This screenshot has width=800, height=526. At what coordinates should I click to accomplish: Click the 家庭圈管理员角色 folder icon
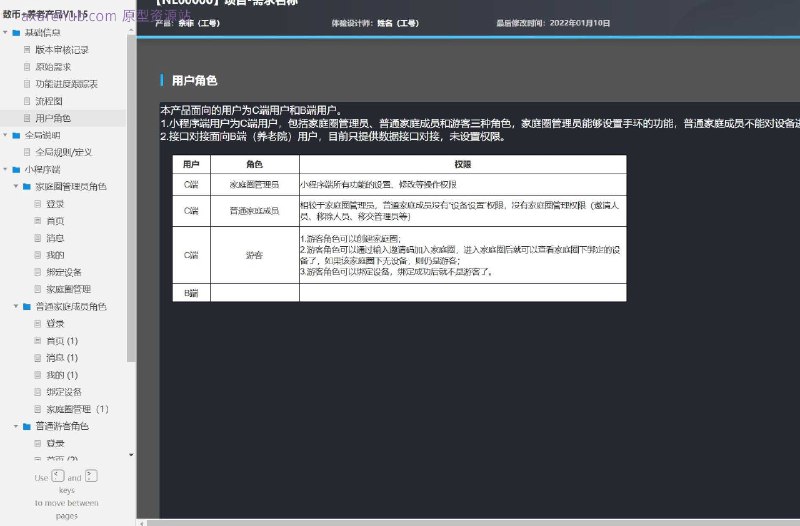point(27,187)
